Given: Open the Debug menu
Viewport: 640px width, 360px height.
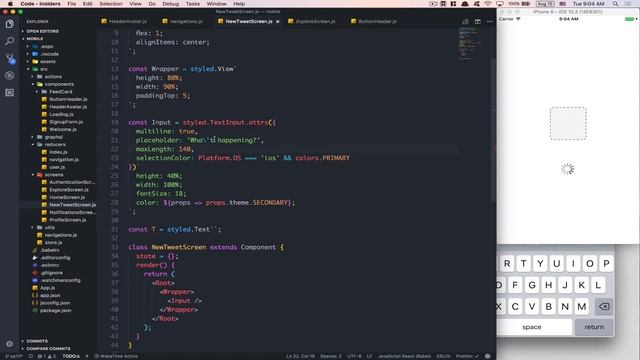Looking at the screenshot, I should pos(171,4).
